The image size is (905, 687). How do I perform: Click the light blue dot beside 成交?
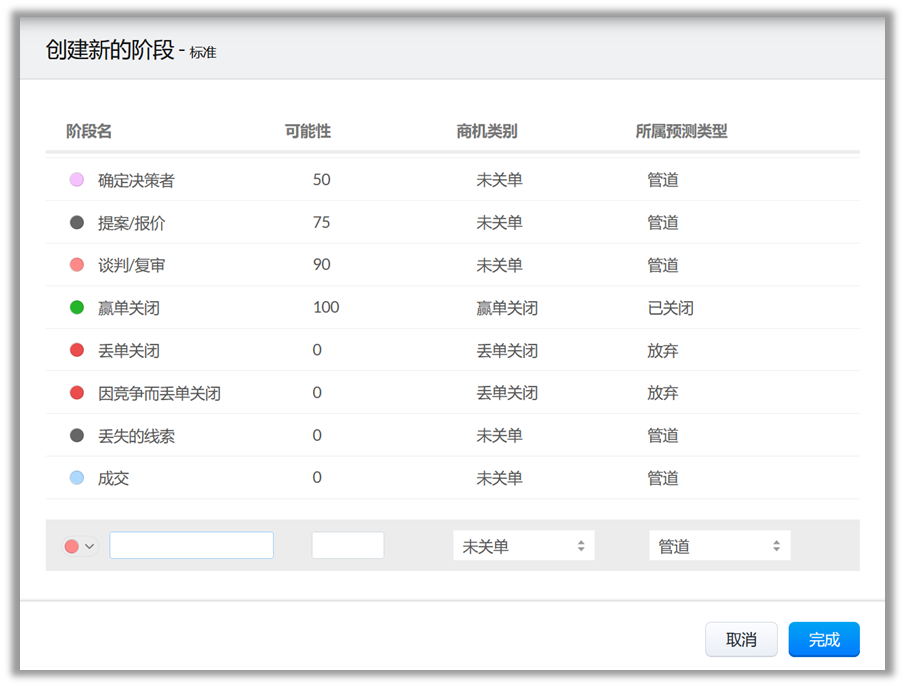pyautogui.click(x=77, y=478)
